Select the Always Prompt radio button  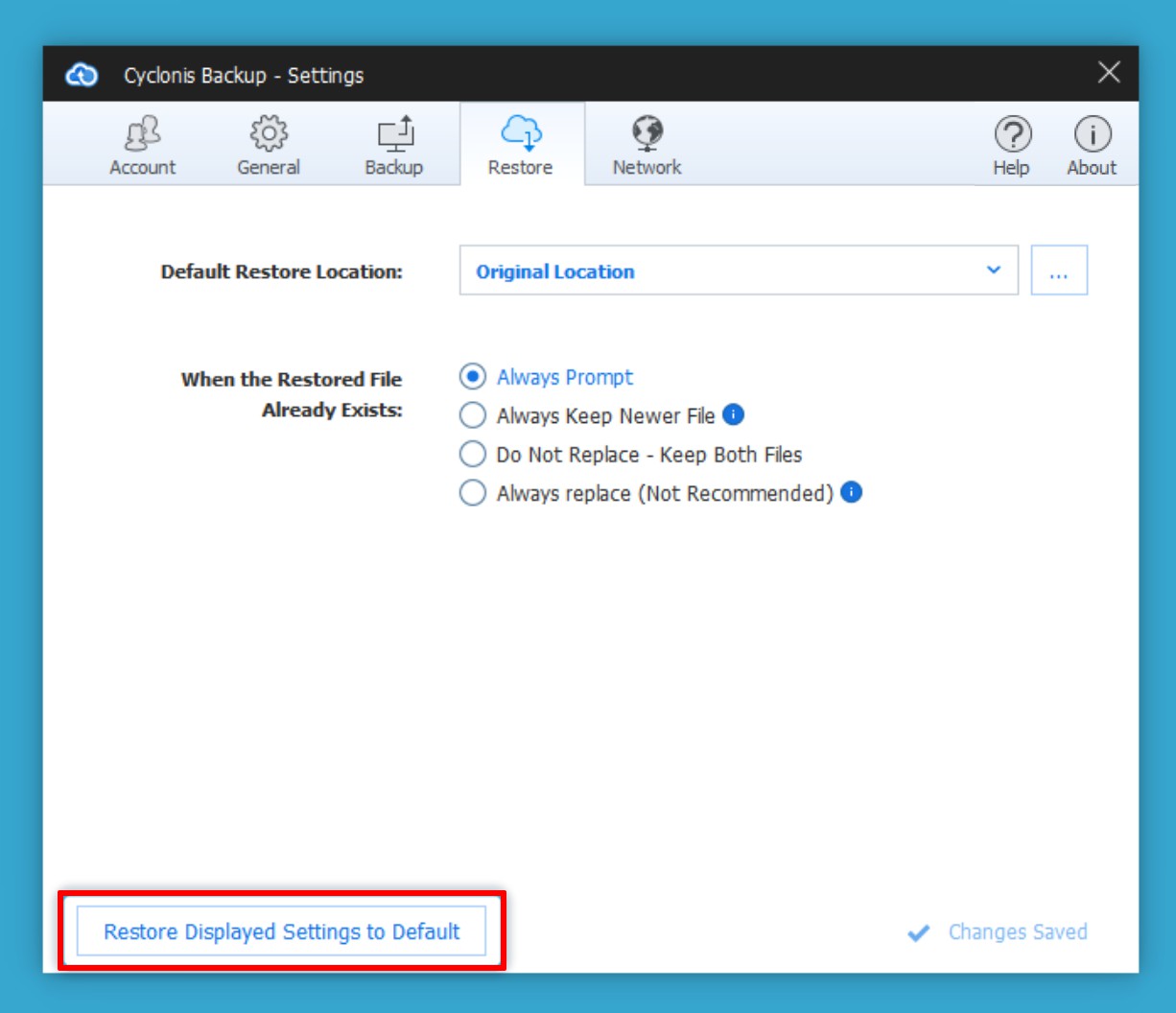point(472,377)
